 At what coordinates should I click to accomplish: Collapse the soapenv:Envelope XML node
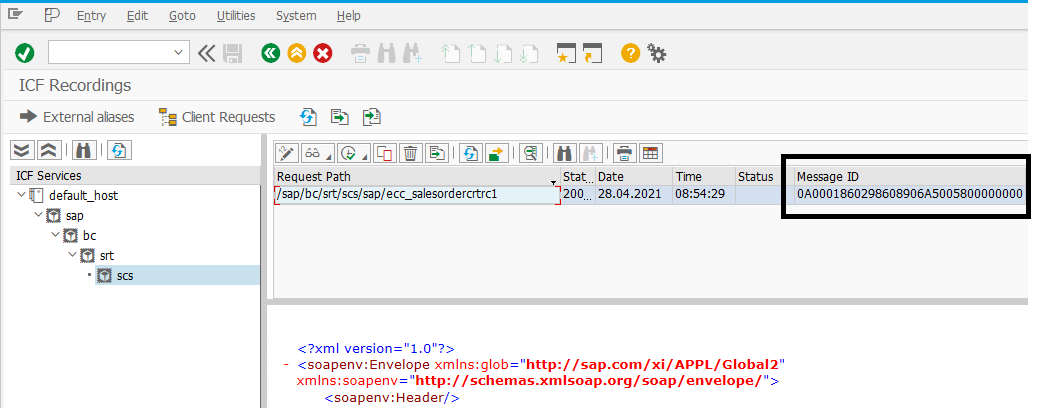point(286,365)
